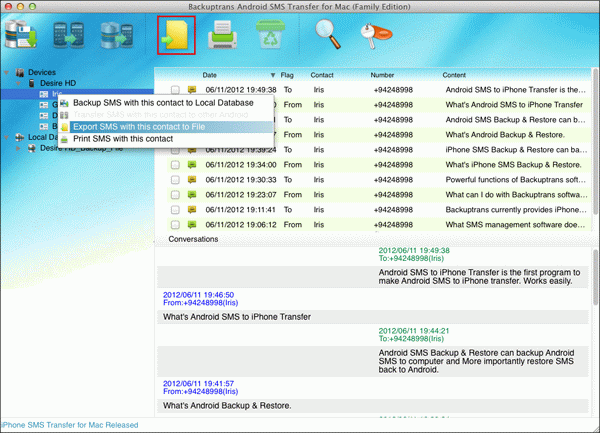Click the contact card icon beside Iris

click(44, 94)
